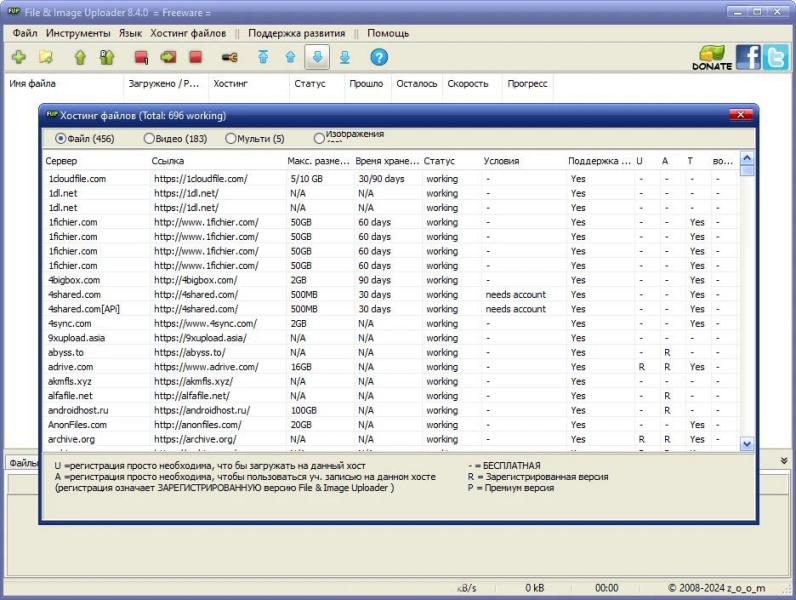Screen dimensions: 796x600
Task: Click the double-chevron collapse icon at panel right
Action: [784, 461]
